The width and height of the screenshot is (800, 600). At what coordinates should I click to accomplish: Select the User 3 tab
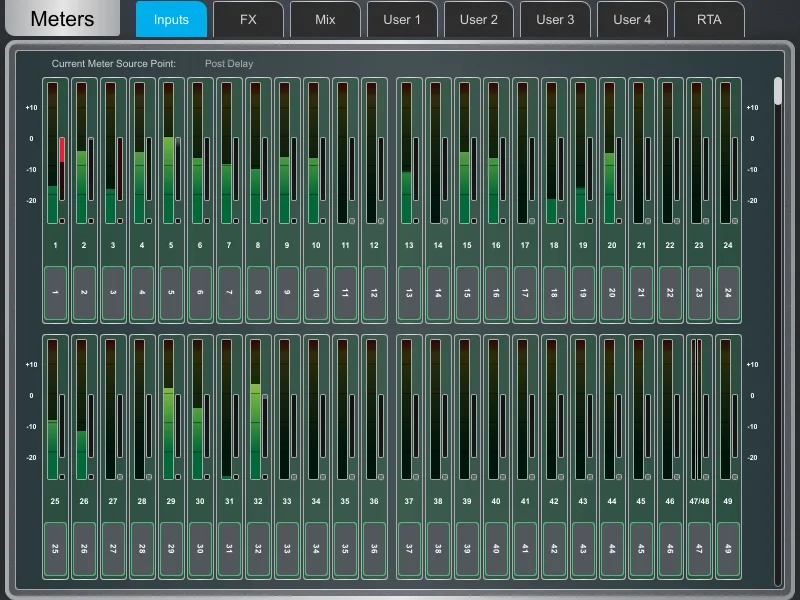555,19
